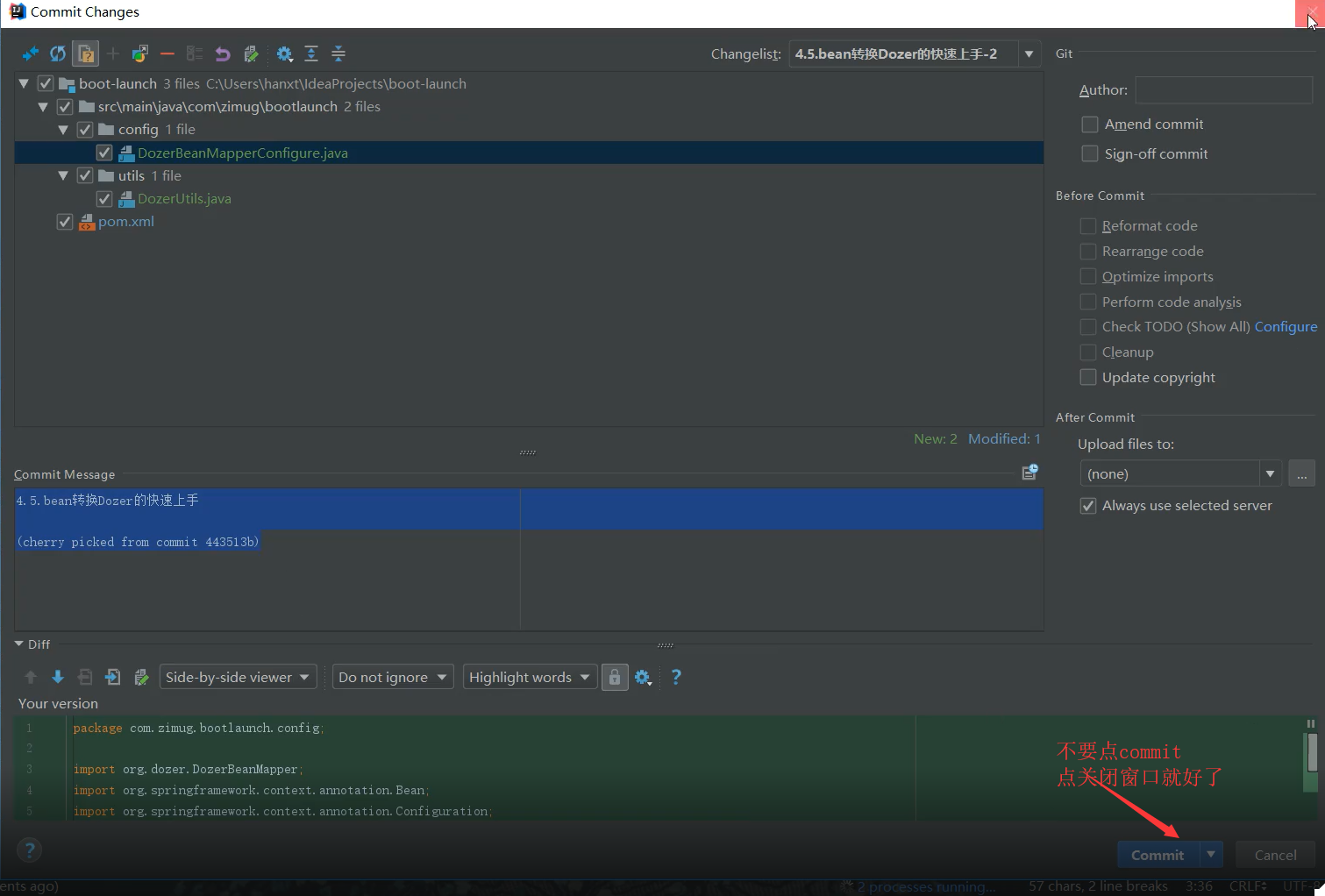The width and height of the screenshot is (1325, 896).
Task: Collapse the config folder node
Action: tap(63, 130)
